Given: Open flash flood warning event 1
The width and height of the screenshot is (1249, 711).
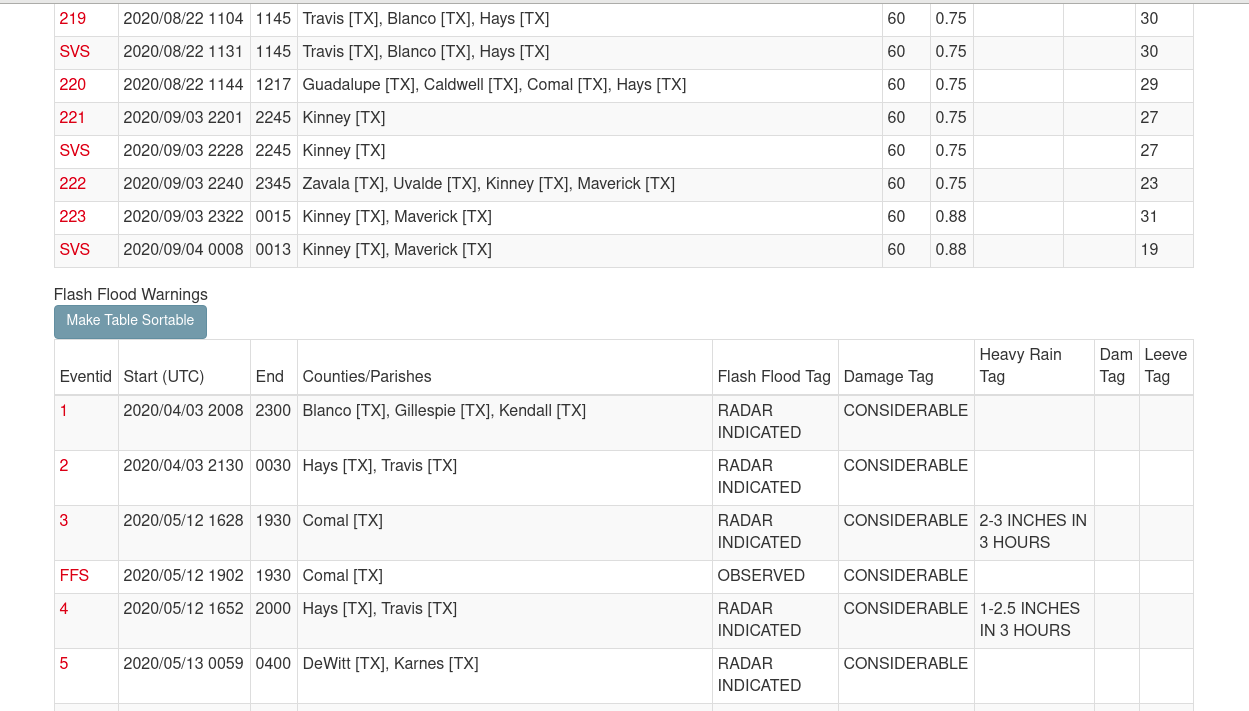Looking at the screenshot, I should tap(64, 411).
